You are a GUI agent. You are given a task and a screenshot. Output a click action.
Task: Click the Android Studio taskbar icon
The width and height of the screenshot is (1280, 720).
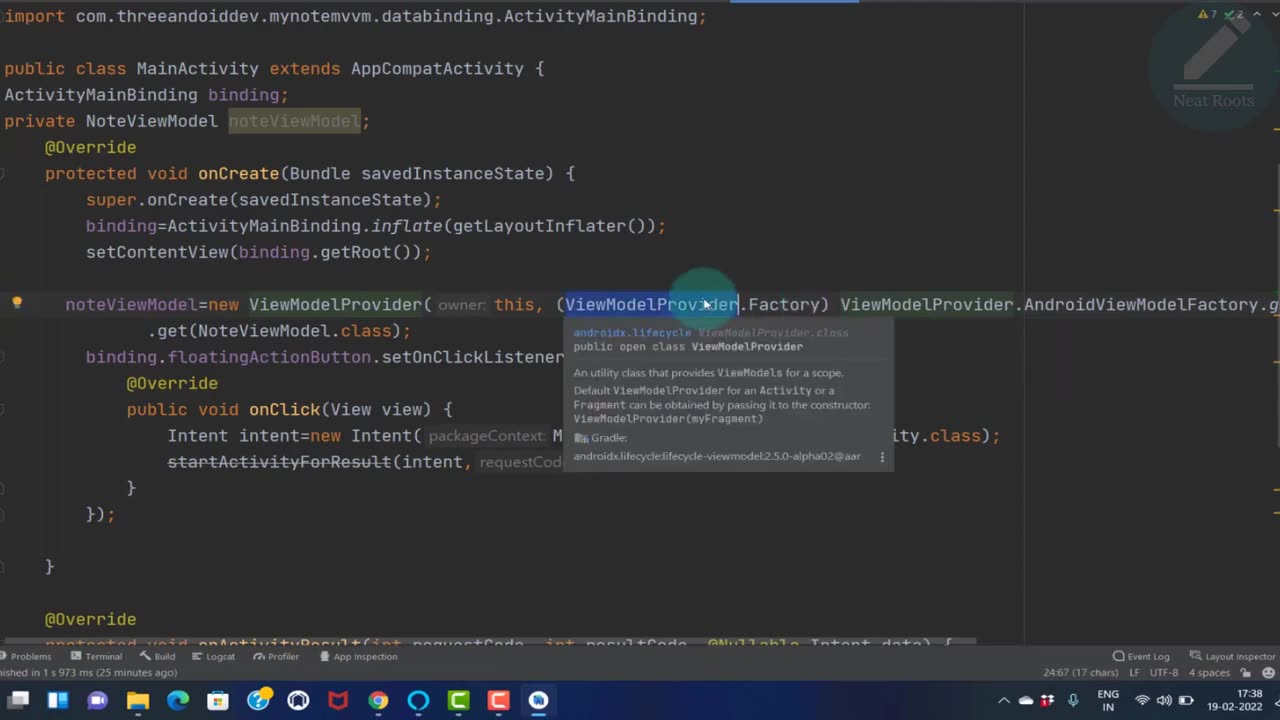[x=538, y=701]
